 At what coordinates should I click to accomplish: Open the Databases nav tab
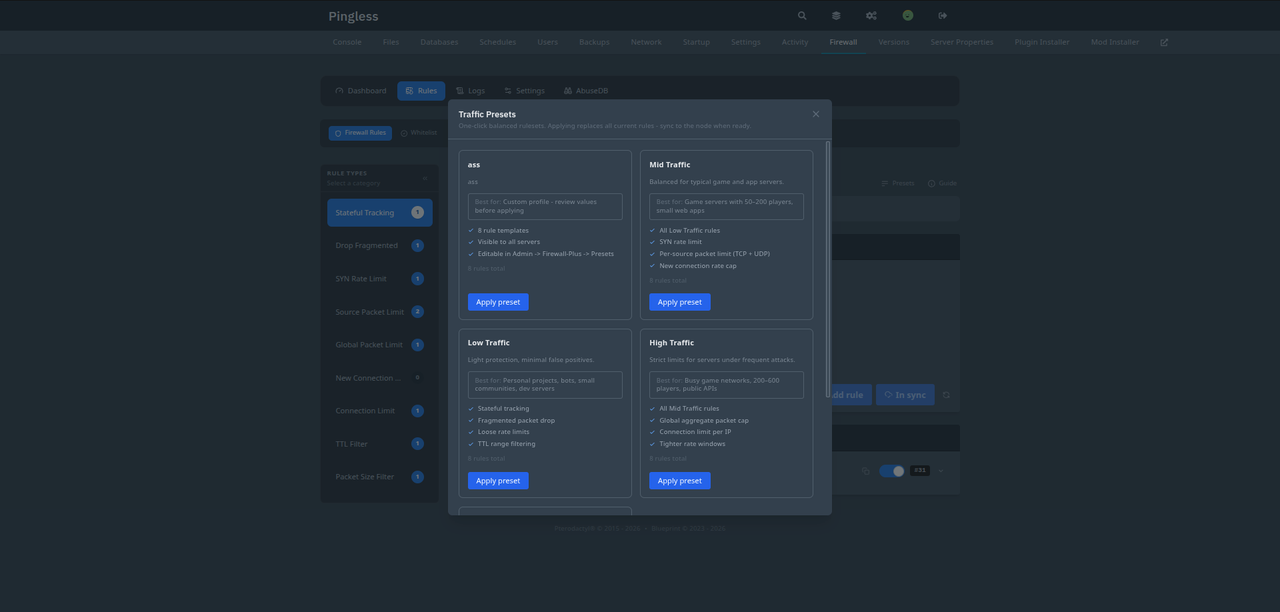[439, 42]
